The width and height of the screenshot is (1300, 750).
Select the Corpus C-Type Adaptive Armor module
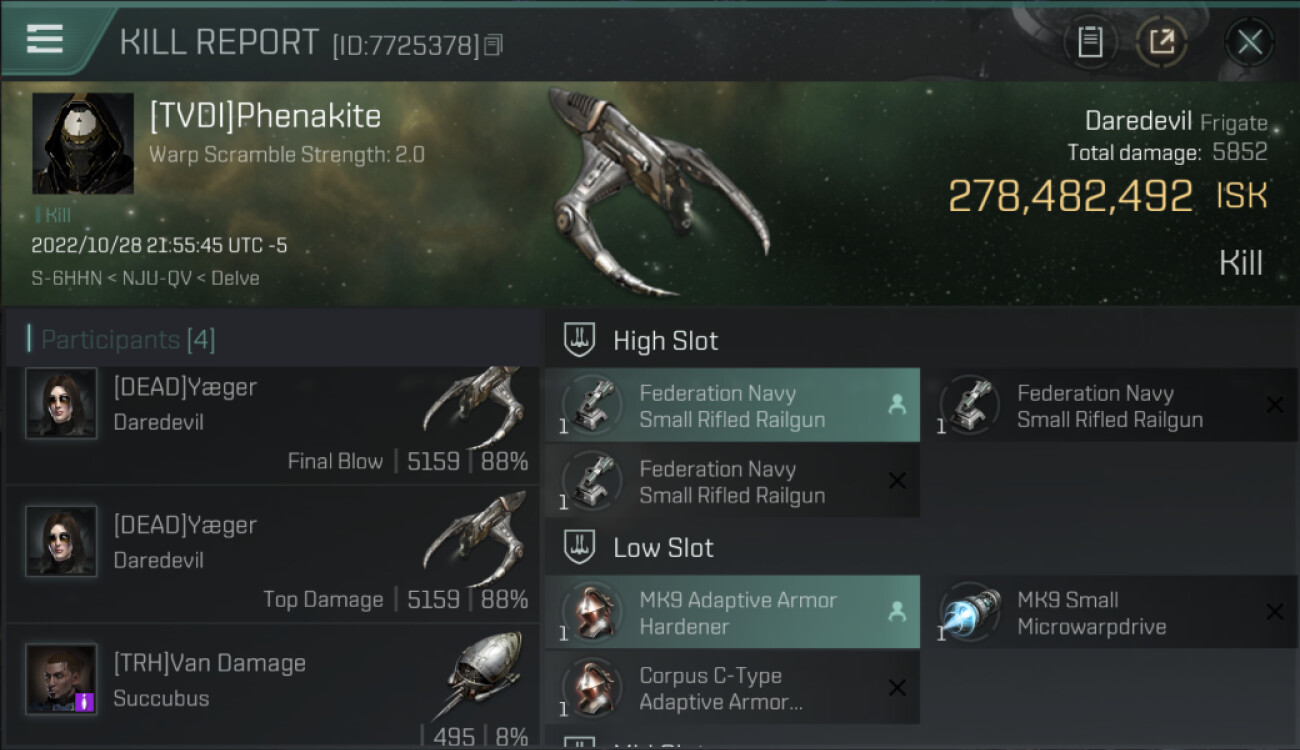732,689
